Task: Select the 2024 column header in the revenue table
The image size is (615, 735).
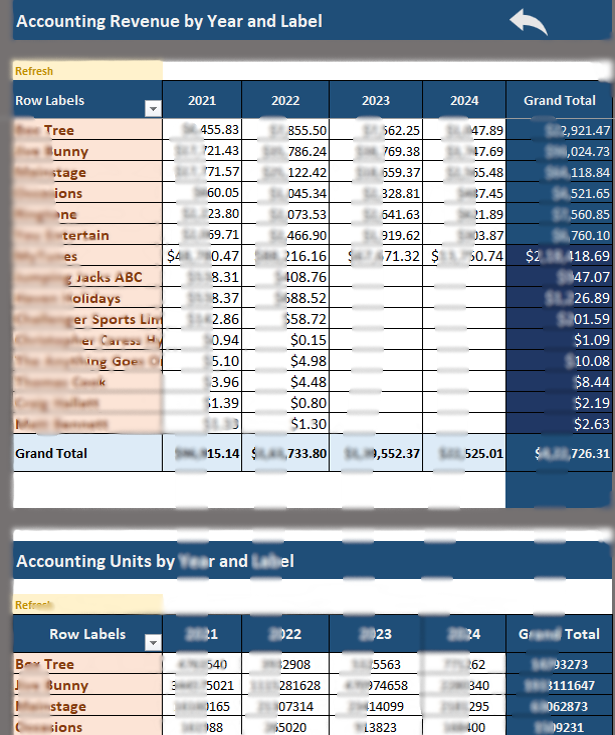Action: (465, 100)
